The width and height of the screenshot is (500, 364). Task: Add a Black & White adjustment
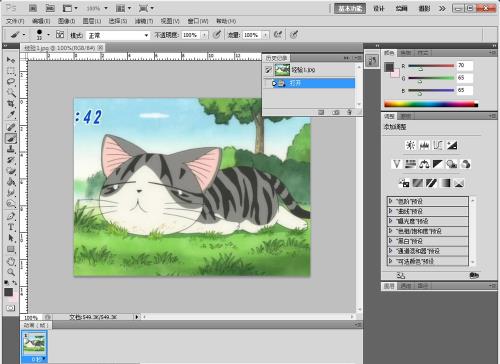[438, 164]
